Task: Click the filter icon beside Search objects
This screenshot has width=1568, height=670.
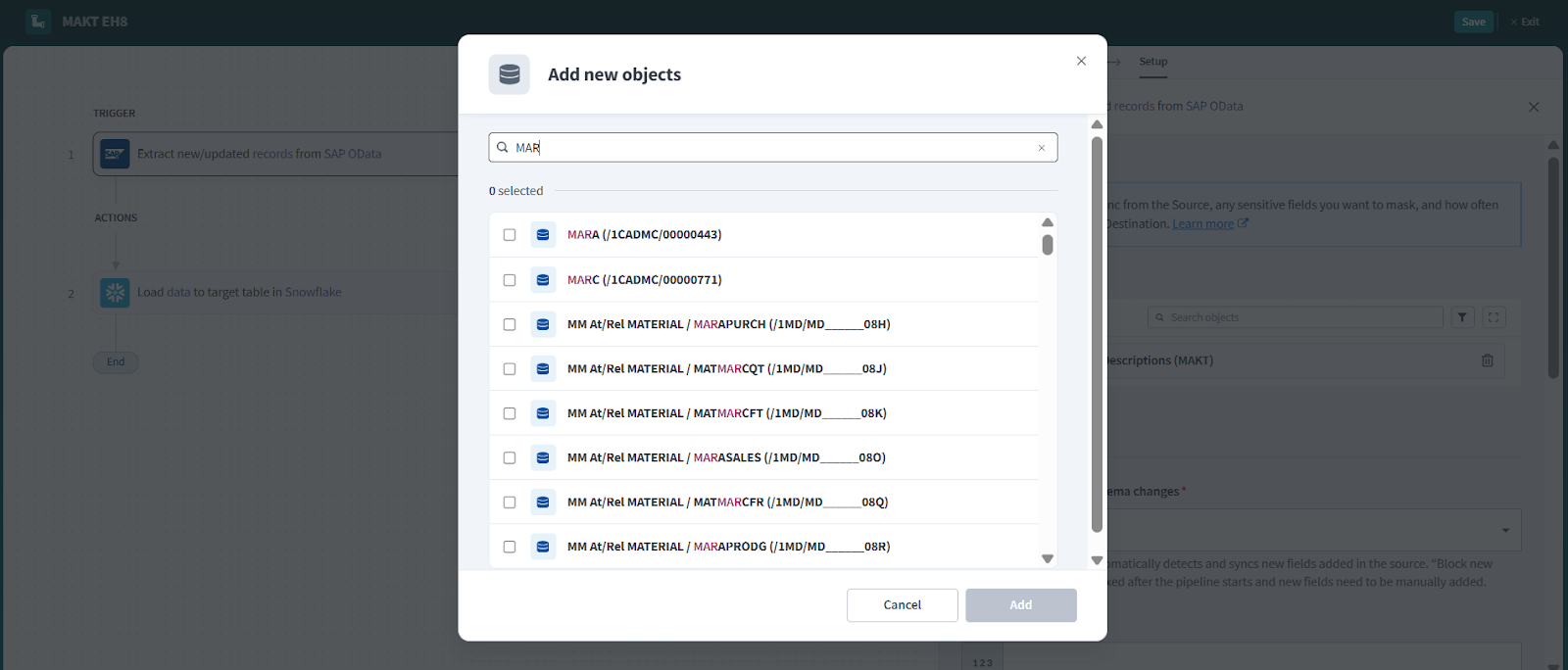Action: point(1462,317)
